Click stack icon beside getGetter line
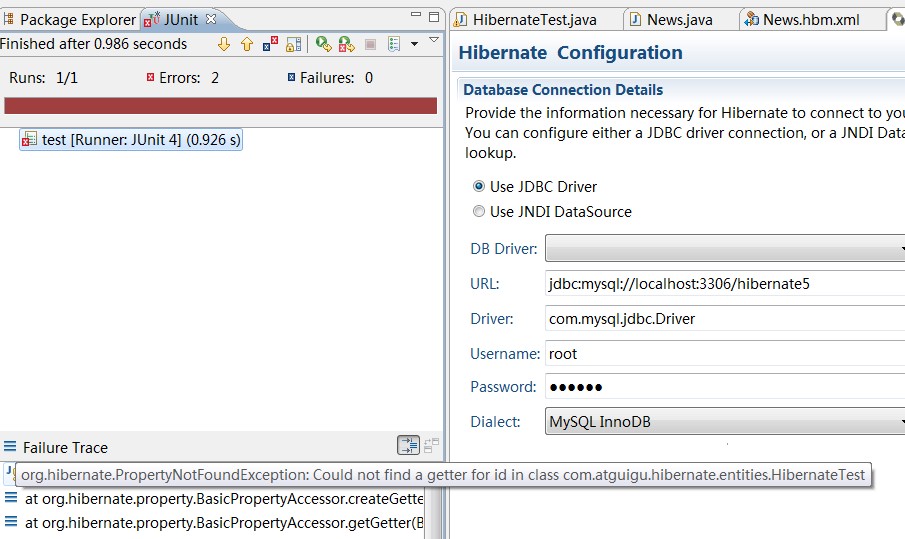Screen dimensions: 905x539 [x=10, y=522]
